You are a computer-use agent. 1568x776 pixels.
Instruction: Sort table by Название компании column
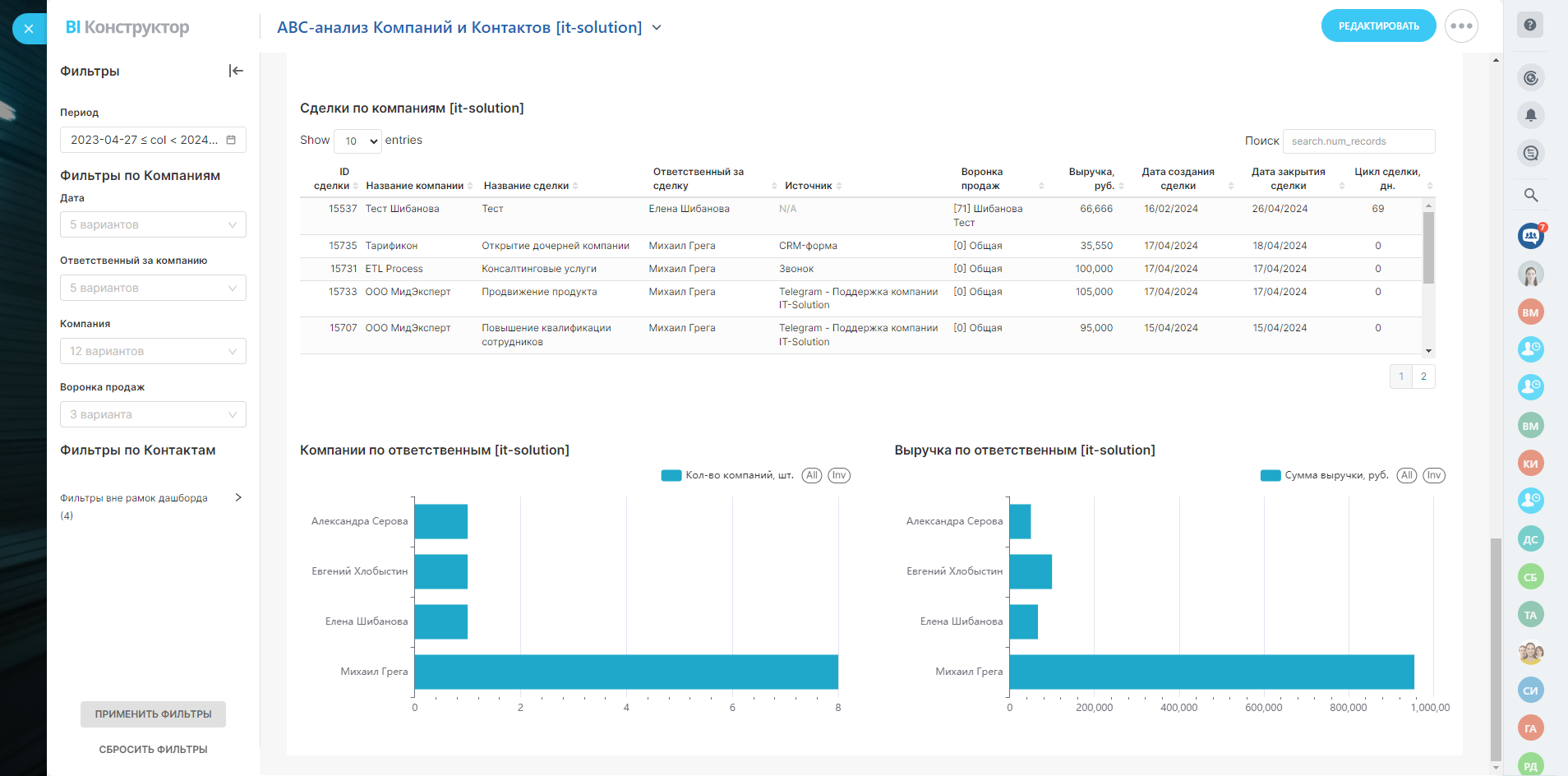[x=415, y=186]
